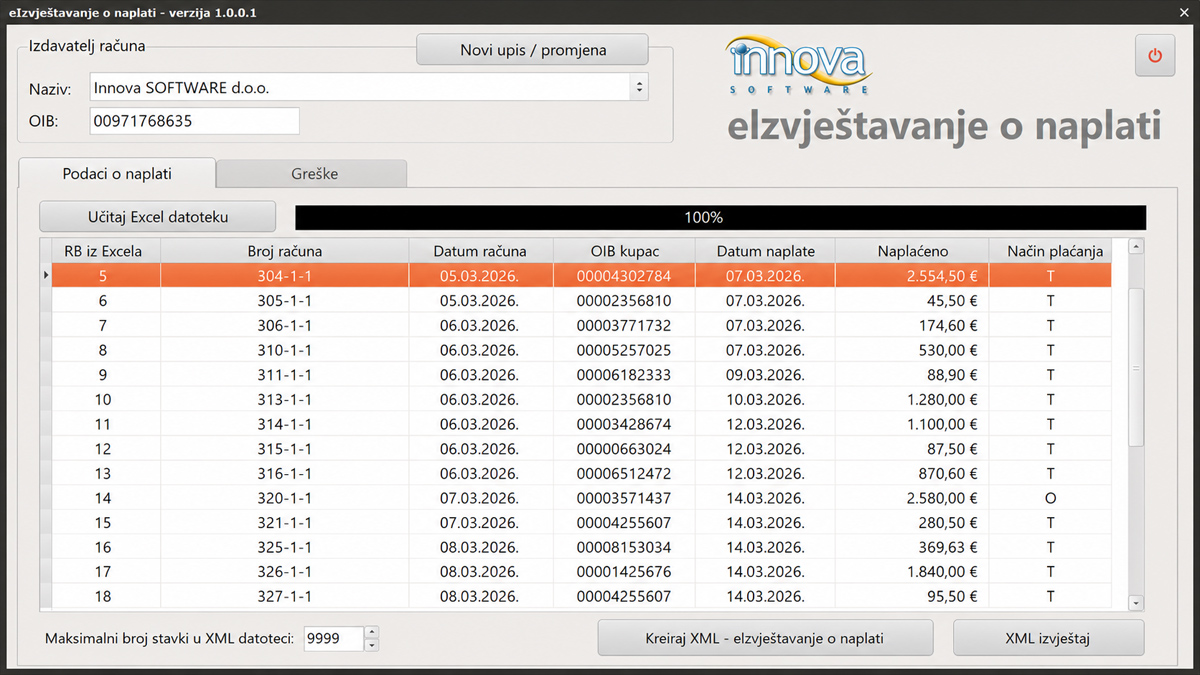Click amount 2.580,00 € cell
1200x675 pixels.
tap(912, 498)
